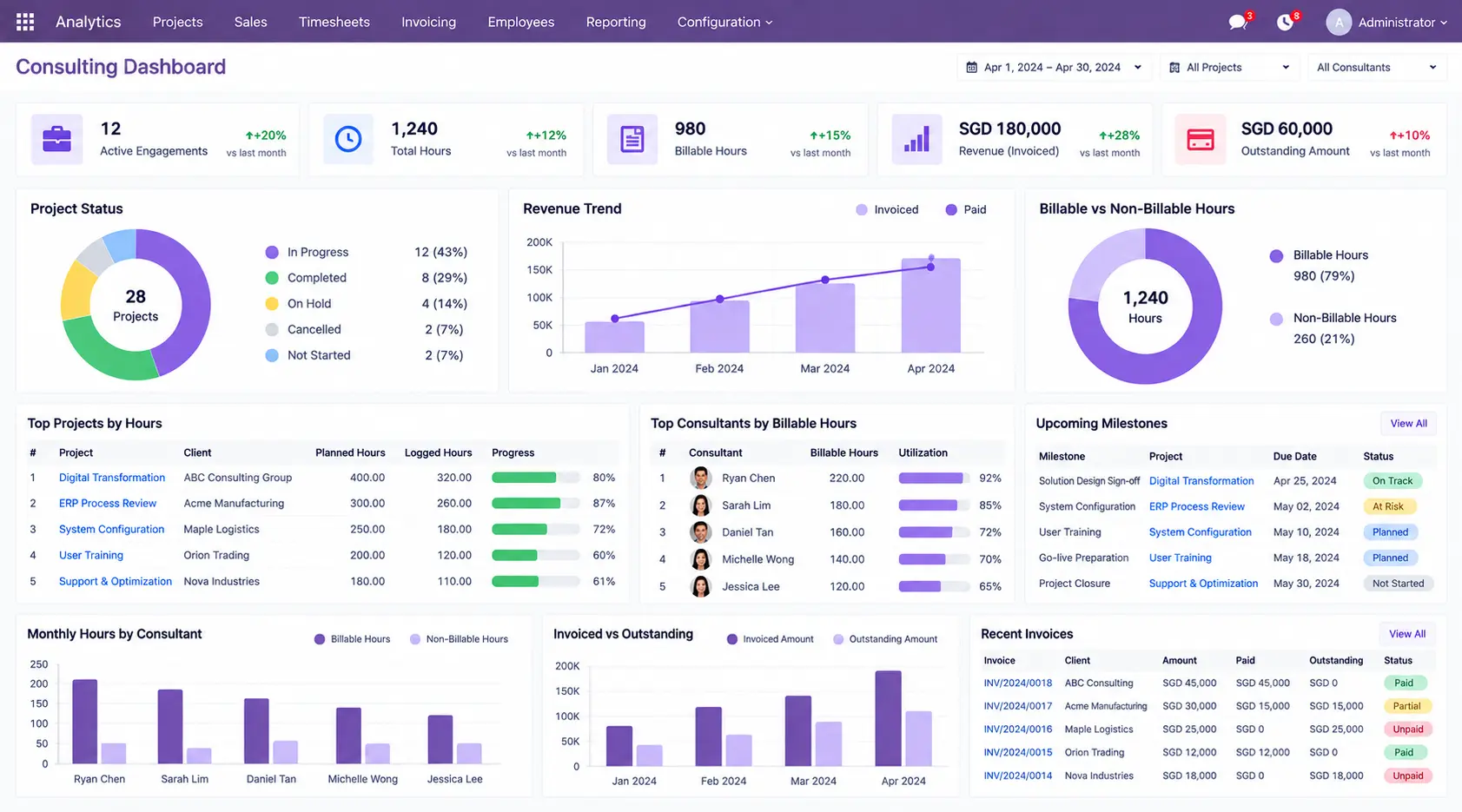The image size is (1462, 812).
Task: Click Sarah Lim's avatar photo
Action: (701, 505)
